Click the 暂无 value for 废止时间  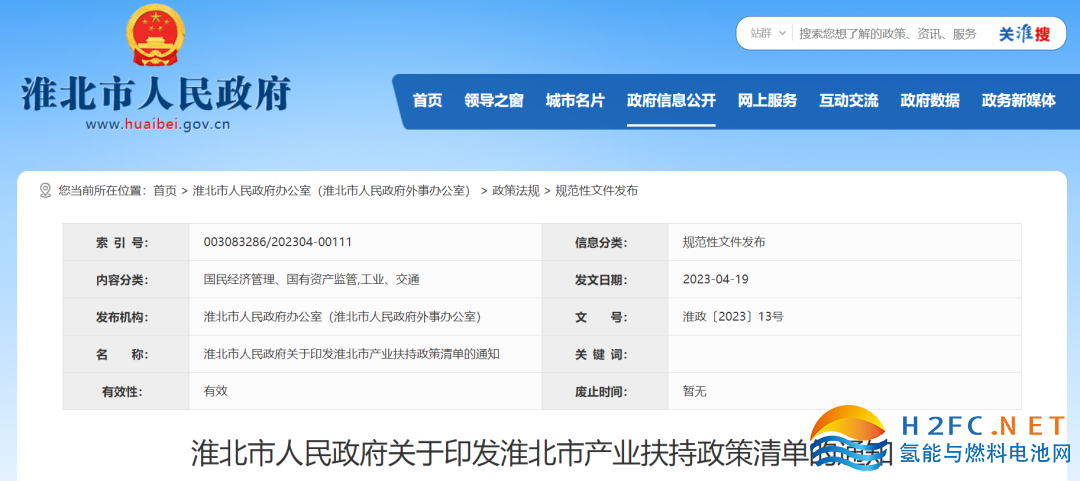[x=694, y=391]
